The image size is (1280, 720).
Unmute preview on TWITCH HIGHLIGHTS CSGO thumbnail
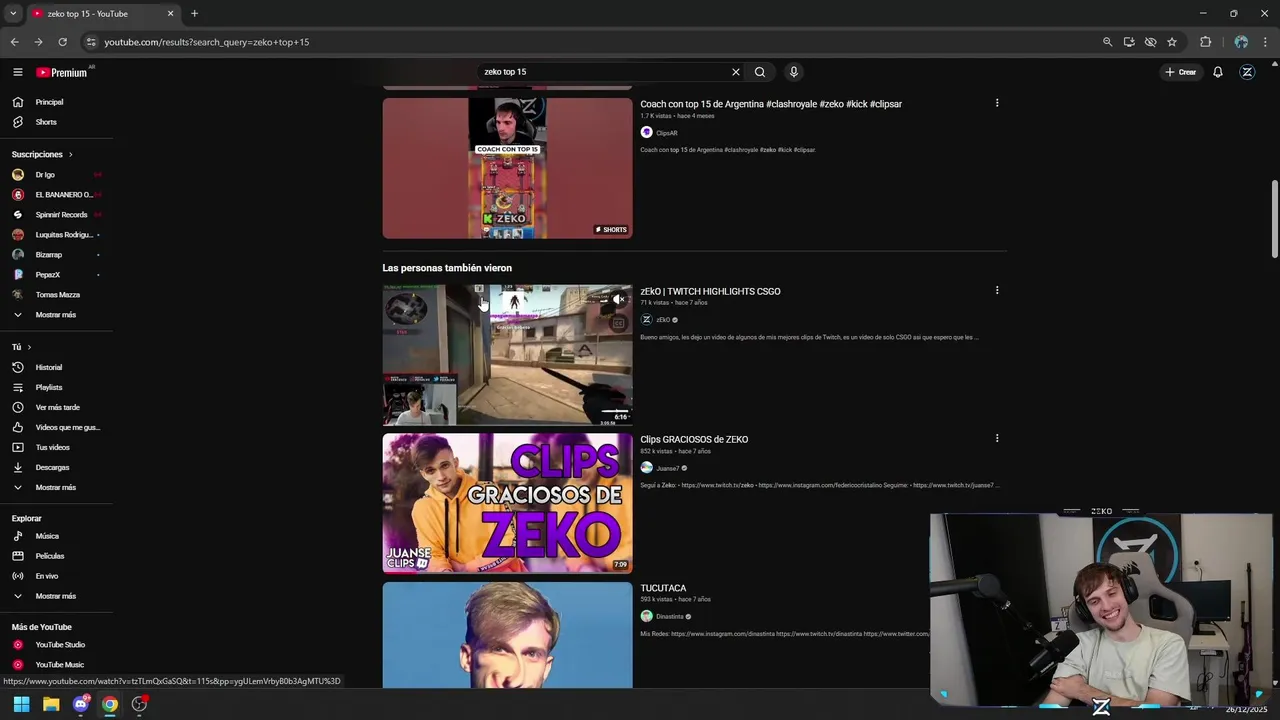619,299
